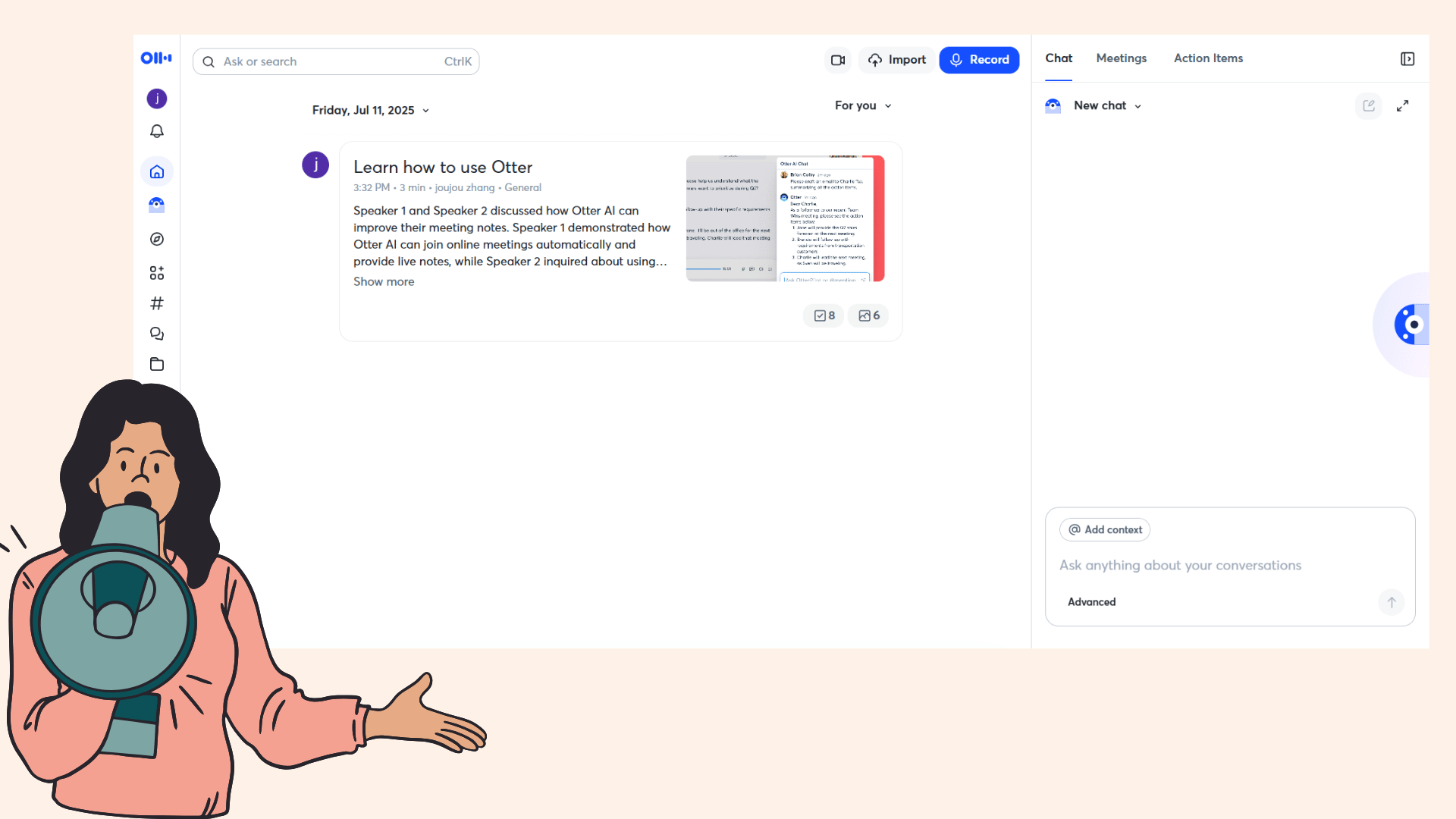The height and width of the screenshot is (819, 1456).
Task: Click the 'General' channel label on card
Action: tap(523, 188)
